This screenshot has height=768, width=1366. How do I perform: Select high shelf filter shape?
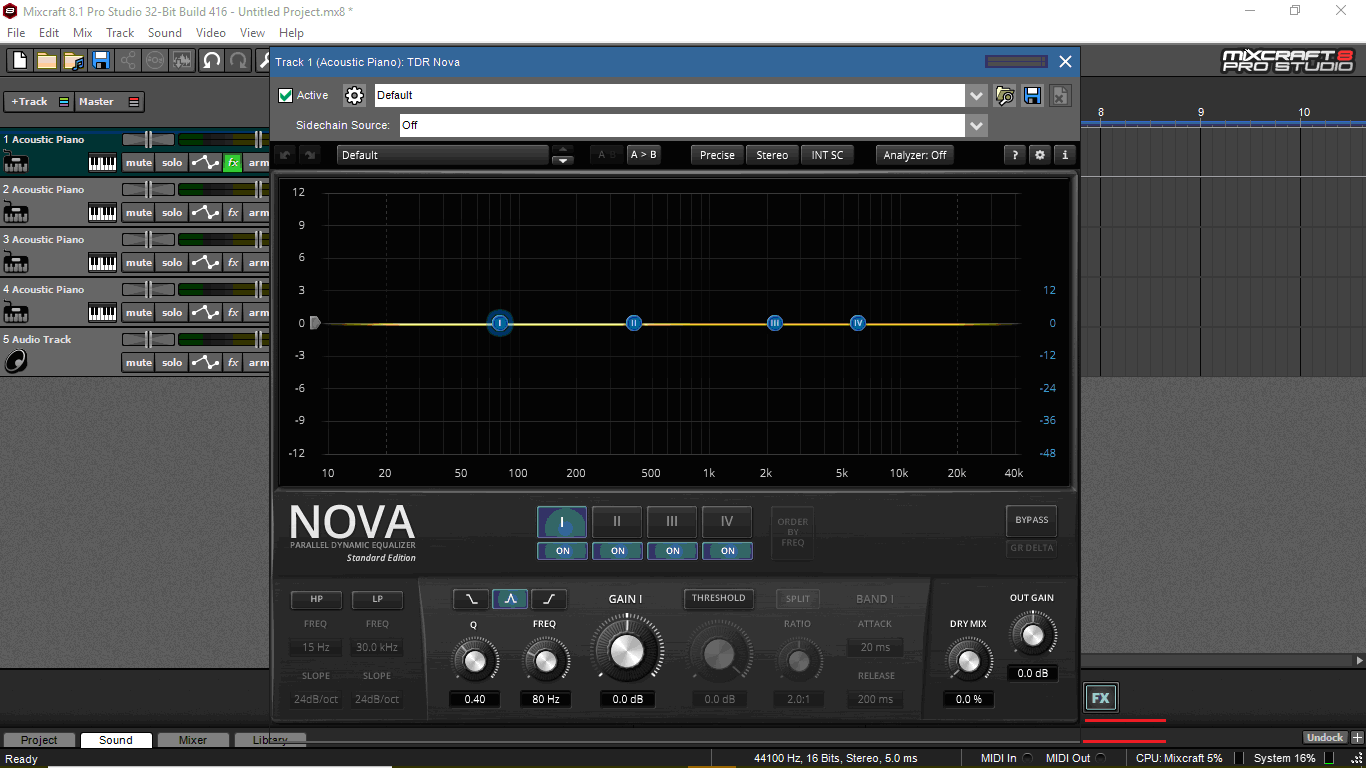pos(549,599)
